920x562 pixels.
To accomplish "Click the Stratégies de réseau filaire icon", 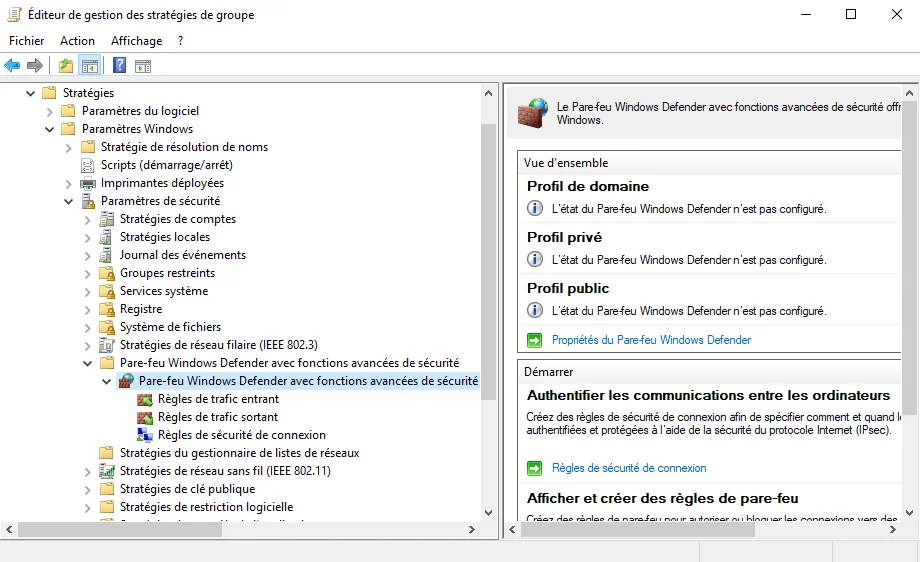I will (x=107, y=345).
